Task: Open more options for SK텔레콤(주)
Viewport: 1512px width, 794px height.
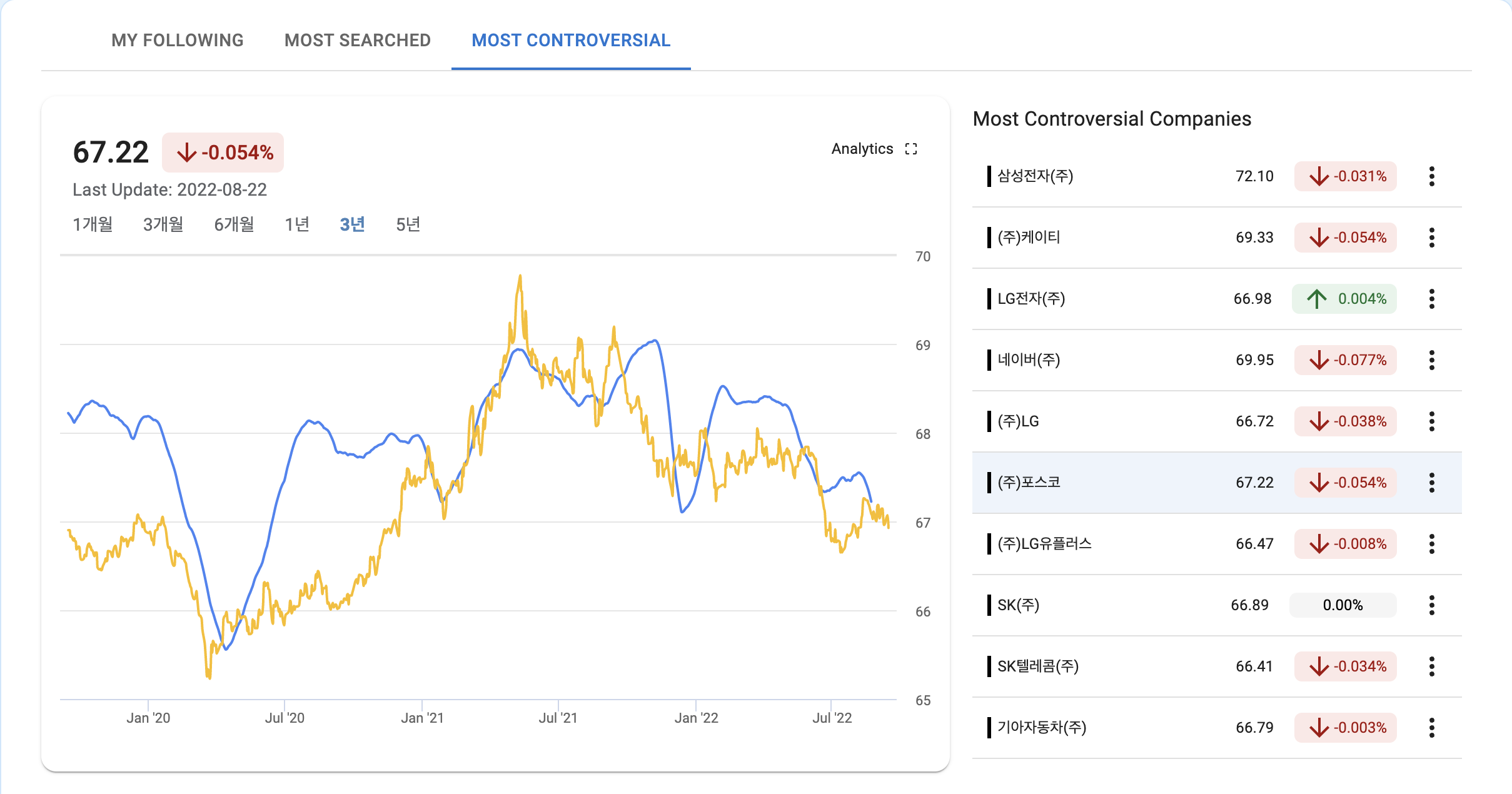Action: click(1431, 666)
